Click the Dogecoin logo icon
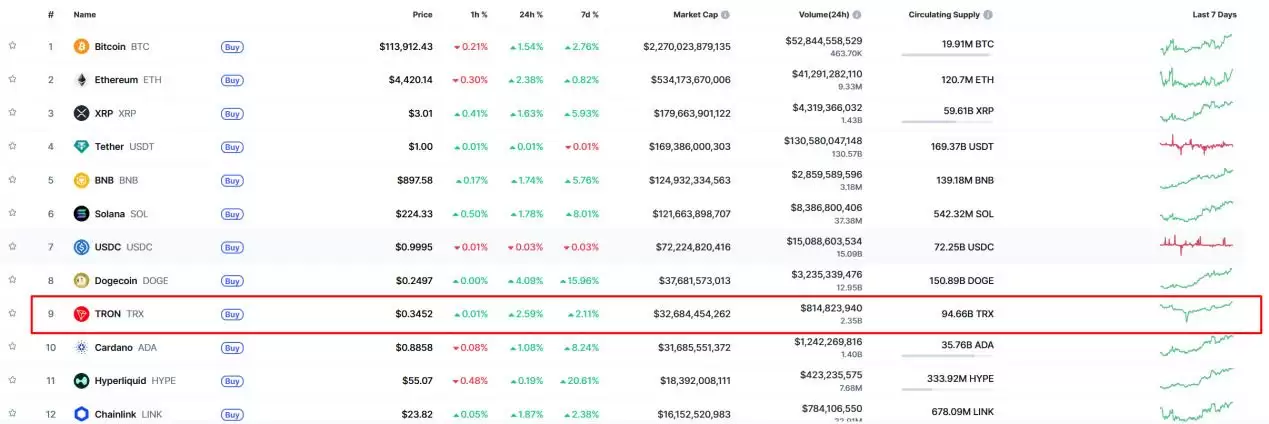The width and height of the screenshot is (1269, 424). (82, 281)
